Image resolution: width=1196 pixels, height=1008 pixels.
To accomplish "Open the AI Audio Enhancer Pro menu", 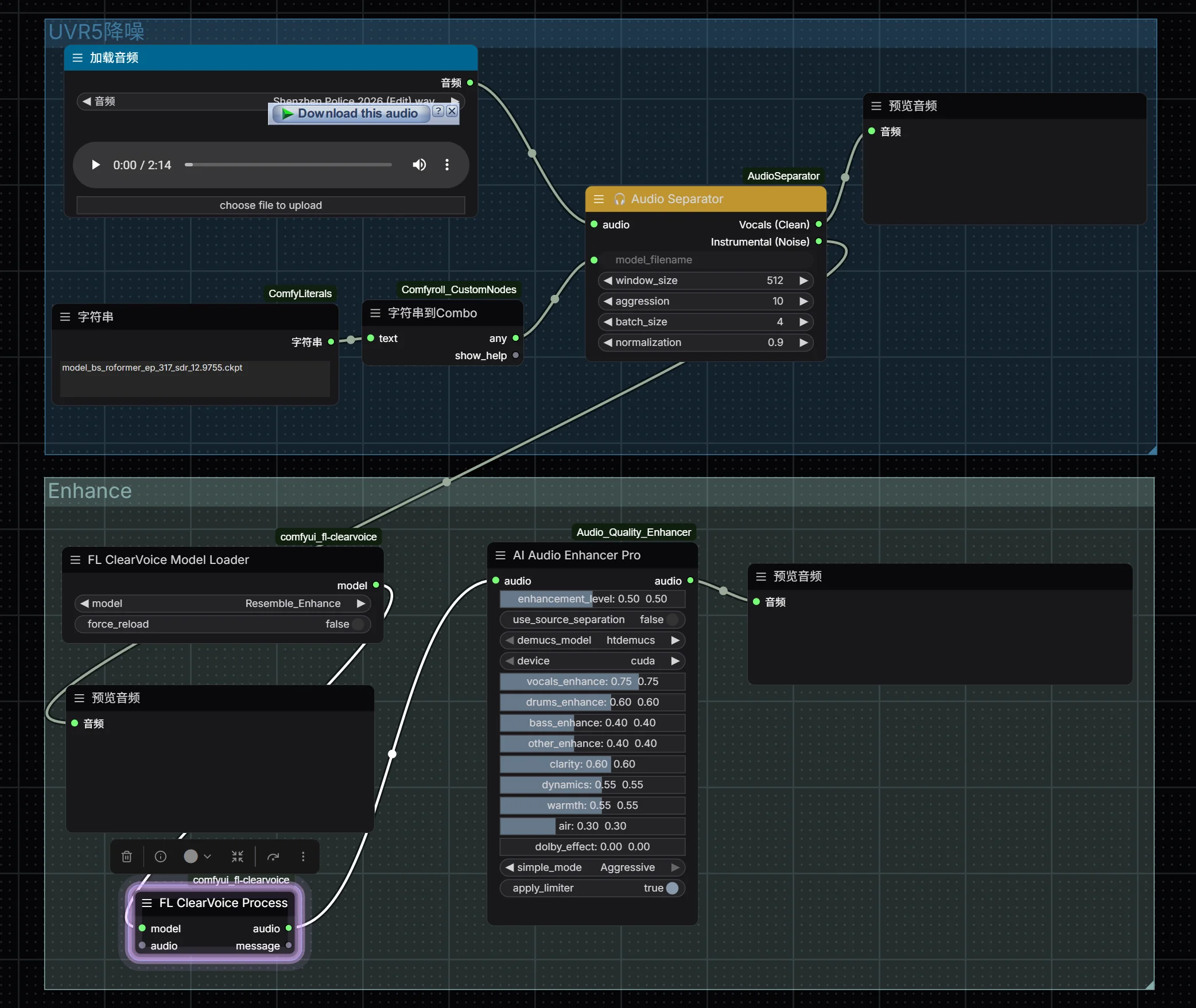I will [500, 555].
